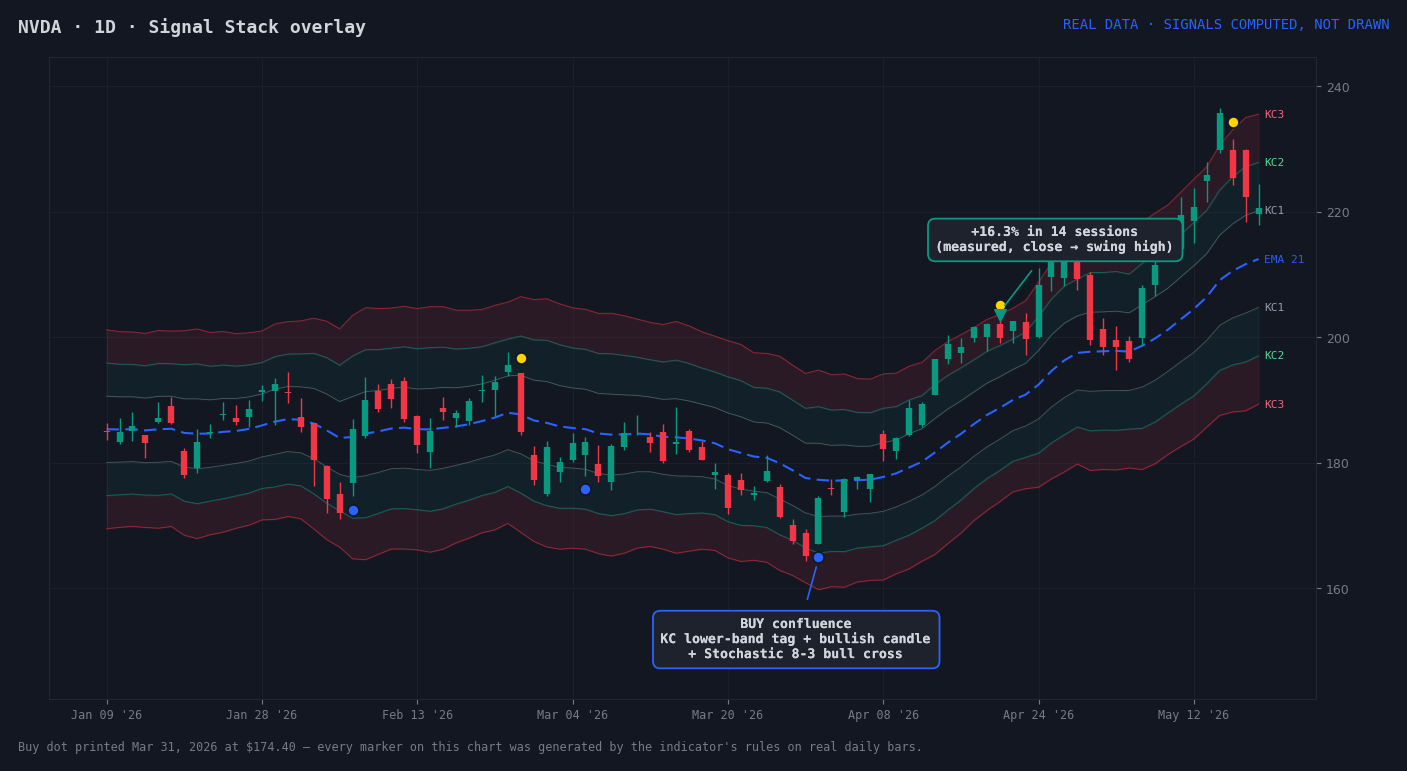The height and width of the screenshot is (771, 1407).
Task: Click the 200 price axis label
Action: click(x=1338, y=338)
